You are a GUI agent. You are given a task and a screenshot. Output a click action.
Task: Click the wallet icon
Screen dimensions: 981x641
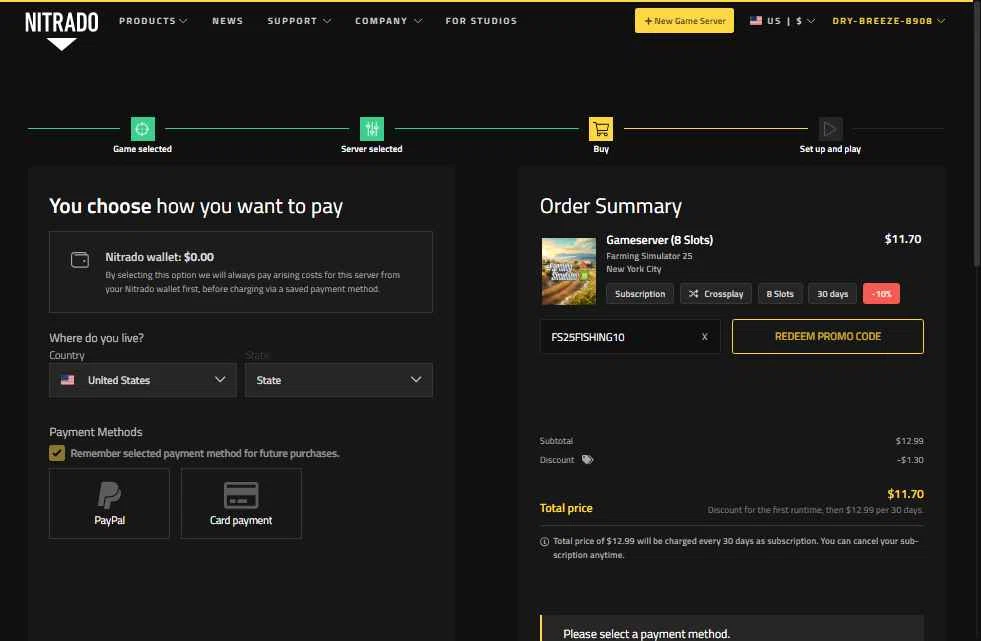(x=80, y=260)
